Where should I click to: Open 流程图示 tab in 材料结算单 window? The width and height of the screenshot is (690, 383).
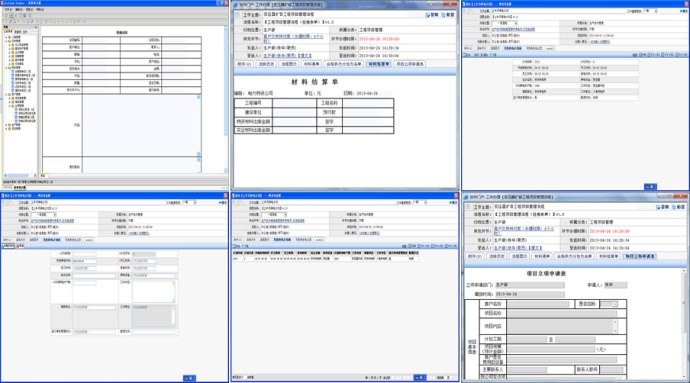point(289,64)
